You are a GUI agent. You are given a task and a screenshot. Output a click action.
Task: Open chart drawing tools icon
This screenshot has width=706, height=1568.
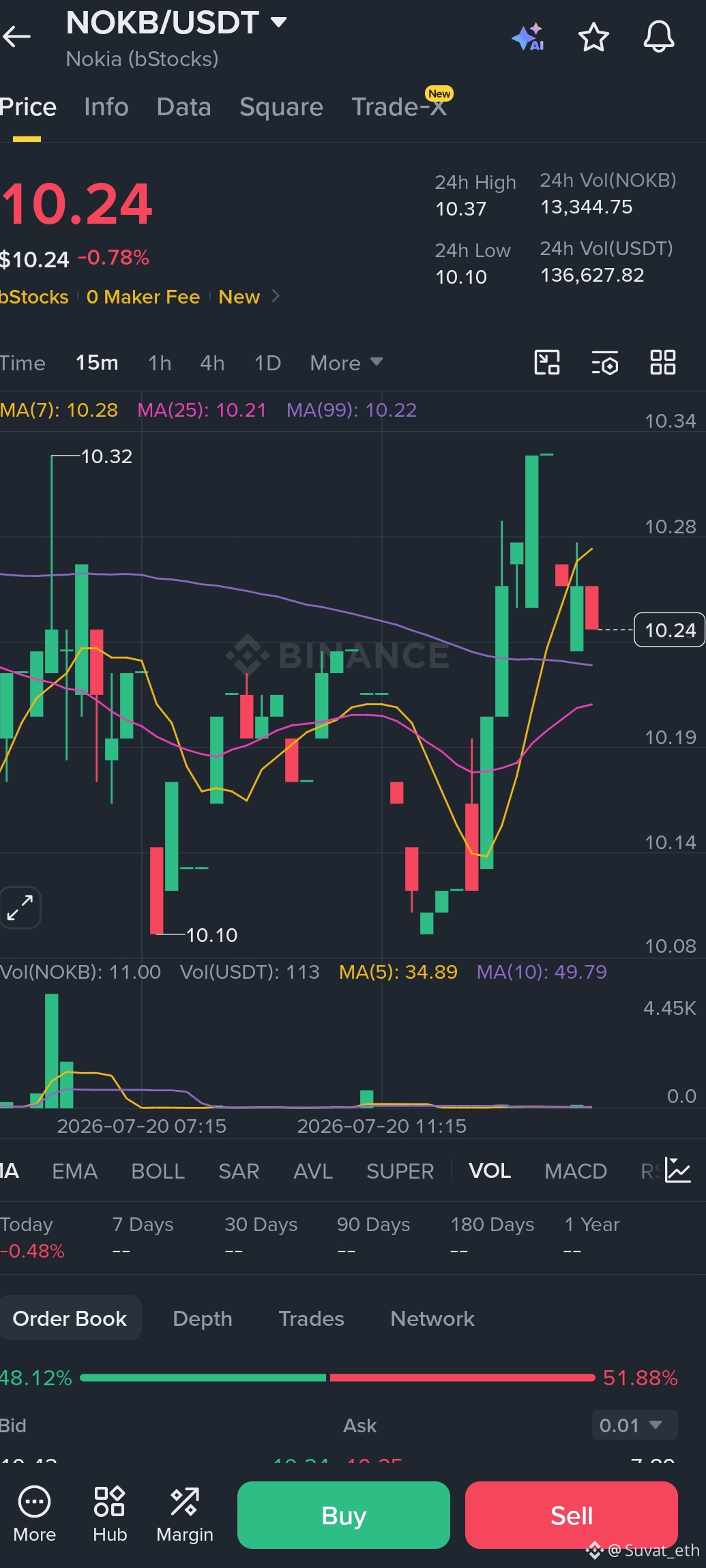pyautogui.click(x=546, y=362)
